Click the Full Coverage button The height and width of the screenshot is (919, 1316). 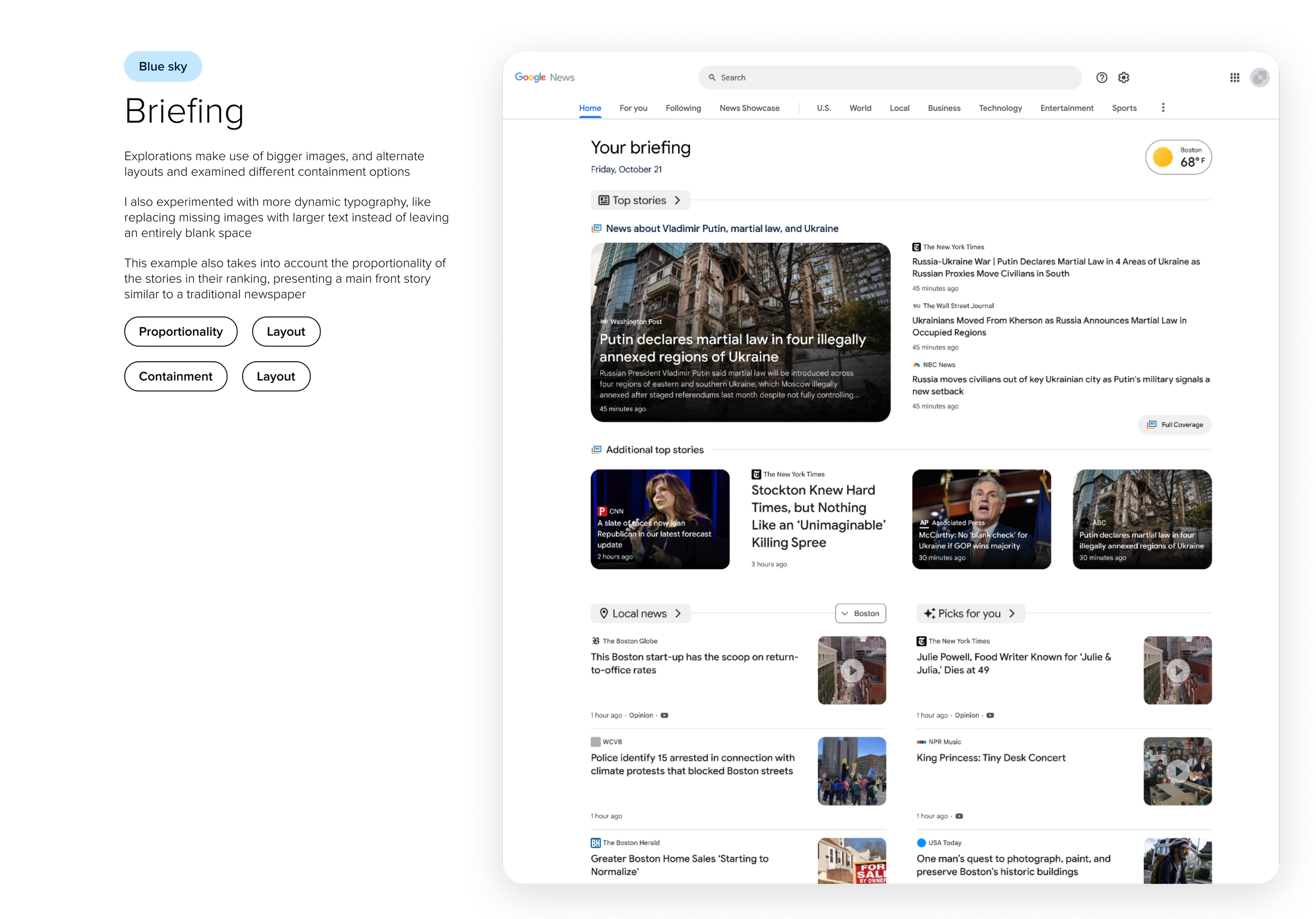1174,425
